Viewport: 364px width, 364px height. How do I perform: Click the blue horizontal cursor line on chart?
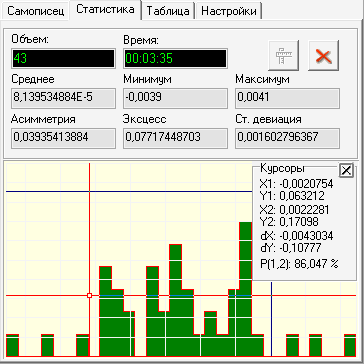tap(129, 191)
